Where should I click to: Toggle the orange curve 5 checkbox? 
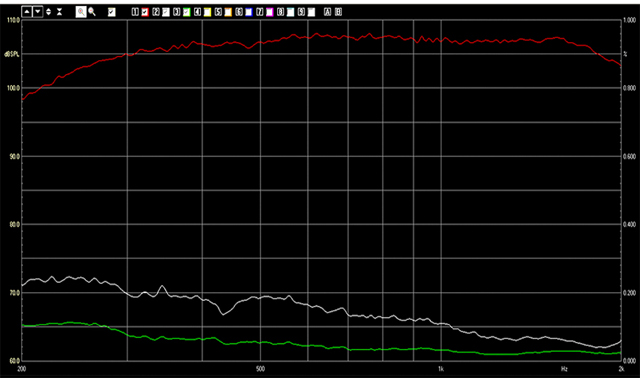click(228, 12)
